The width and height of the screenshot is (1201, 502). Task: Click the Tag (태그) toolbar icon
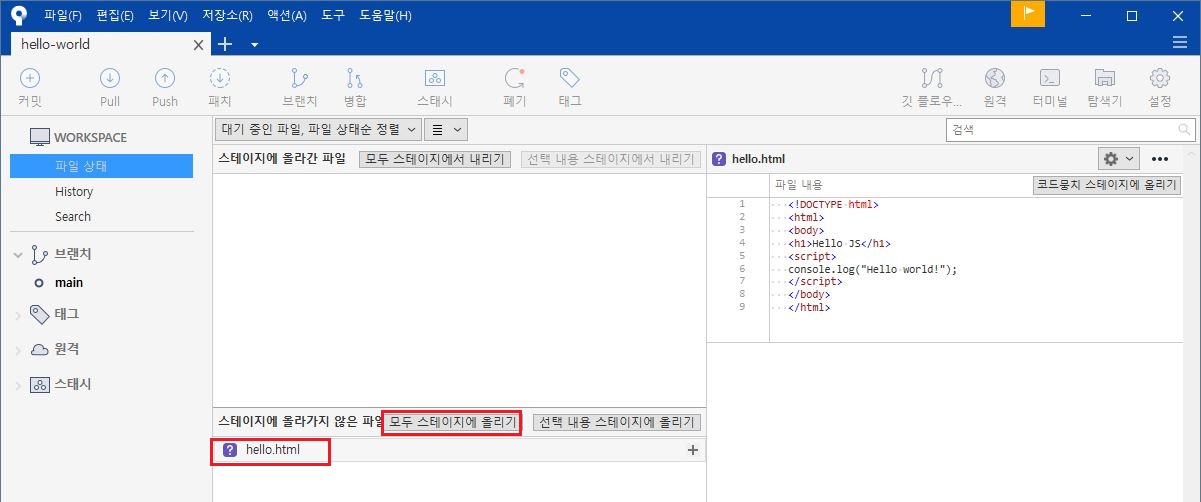[x=570, y=78]
